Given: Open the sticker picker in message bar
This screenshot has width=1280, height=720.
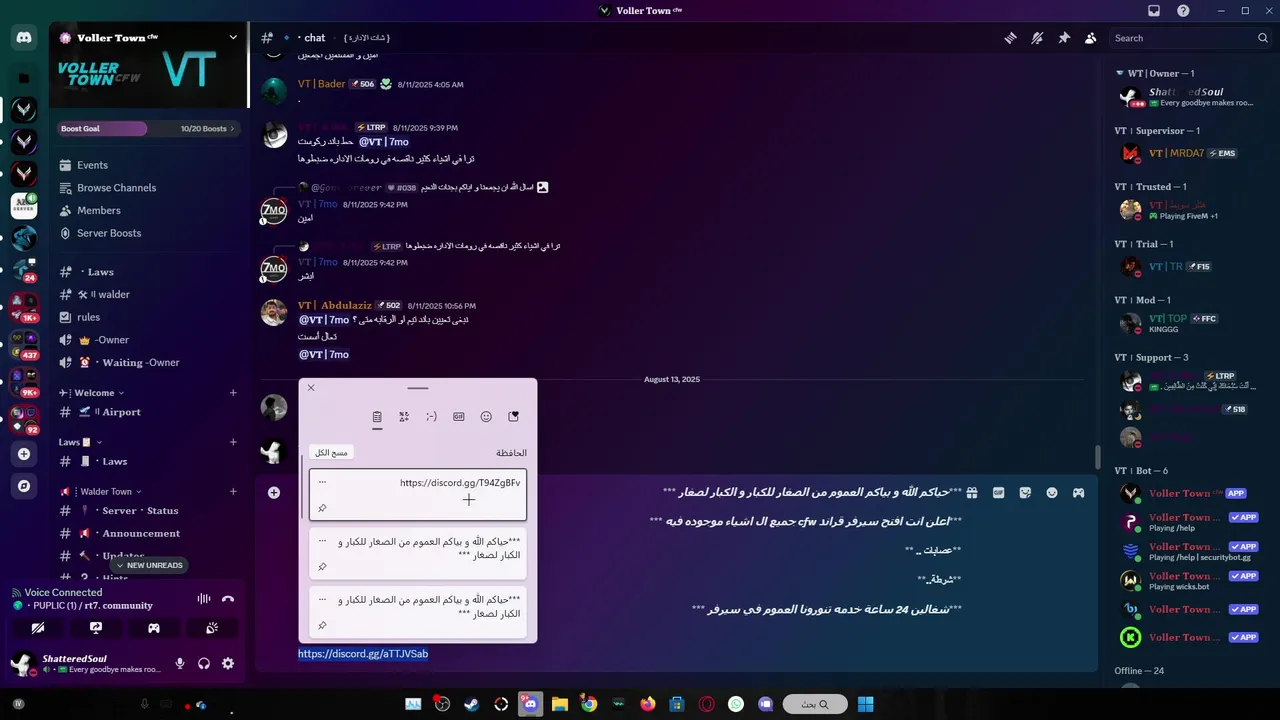Looking at the screenshot, I should click(1025, 493).
